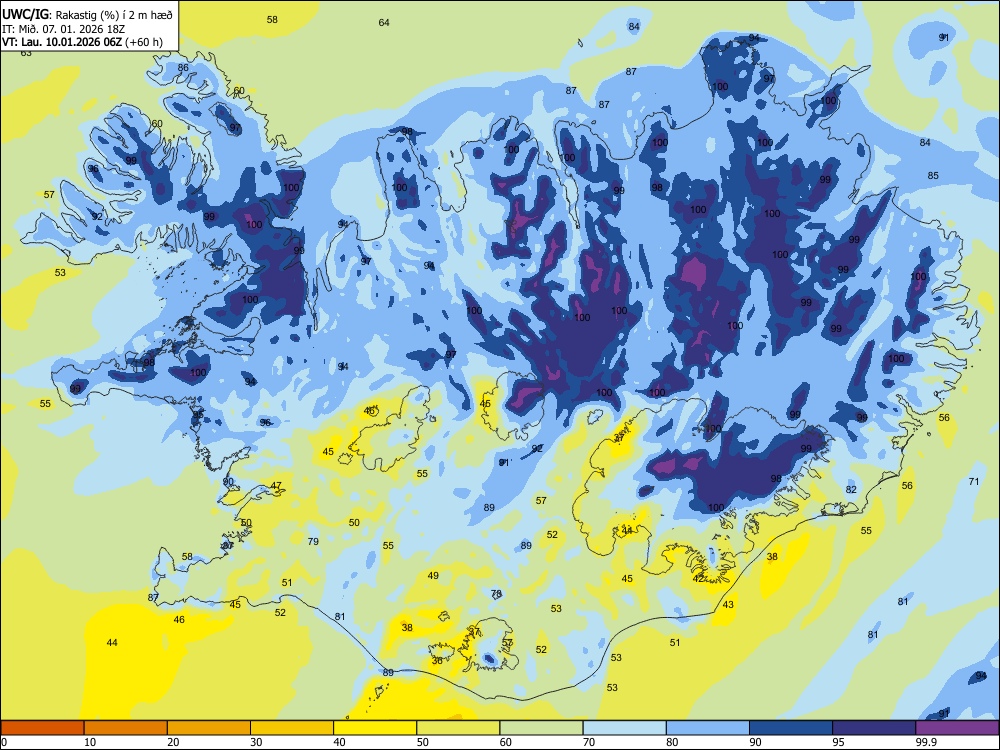Pick the 70–80 pale blue legend swatch
The height and width of the screenshot is (750, 1000).
click(x=624, y=728)
